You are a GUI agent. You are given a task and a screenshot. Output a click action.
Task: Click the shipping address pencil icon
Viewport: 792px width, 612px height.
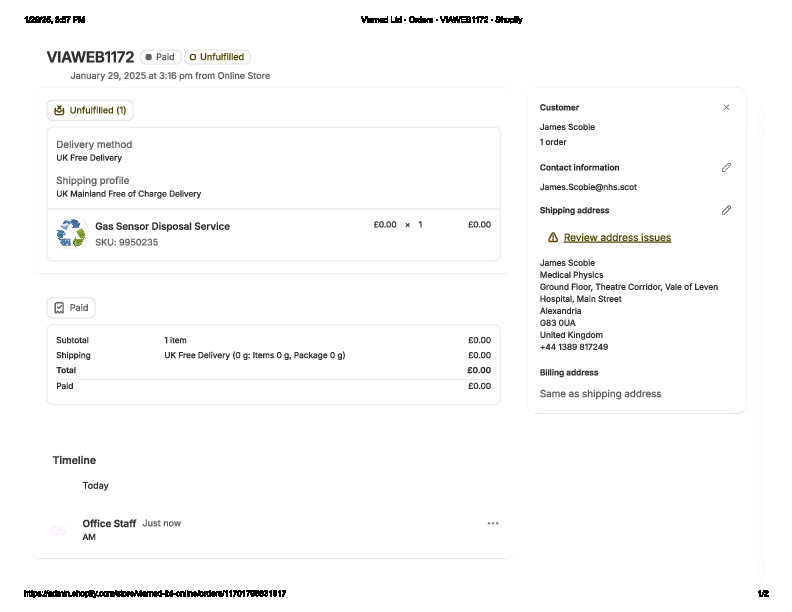[726, 211]
